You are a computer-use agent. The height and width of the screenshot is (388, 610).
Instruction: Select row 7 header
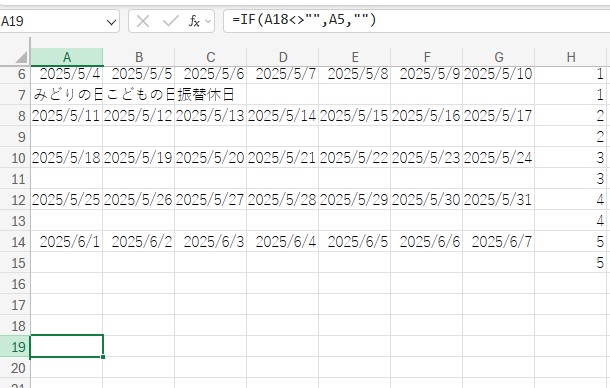click(x=16, y=95)
